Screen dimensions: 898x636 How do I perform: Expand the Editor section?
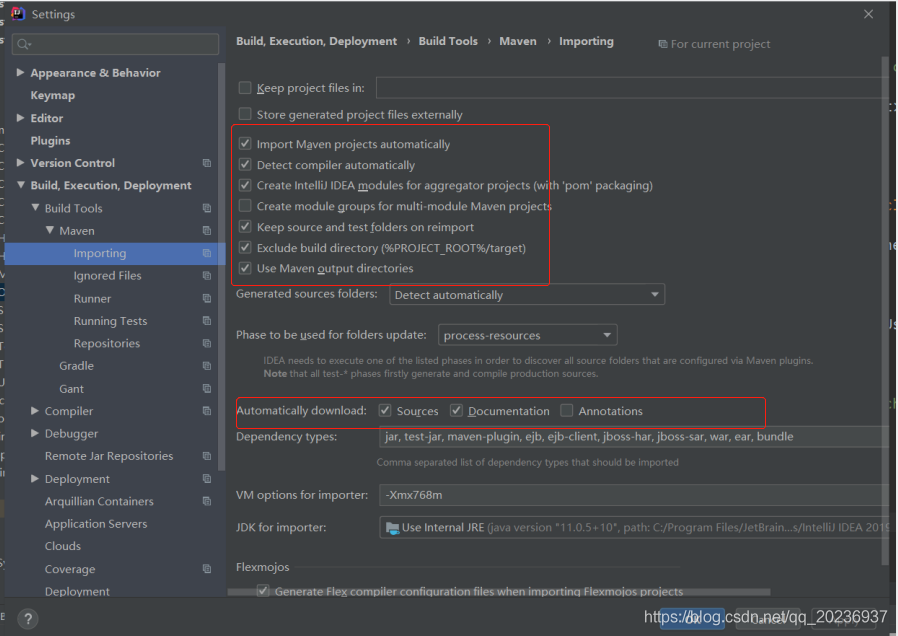(x=21, y=117)
